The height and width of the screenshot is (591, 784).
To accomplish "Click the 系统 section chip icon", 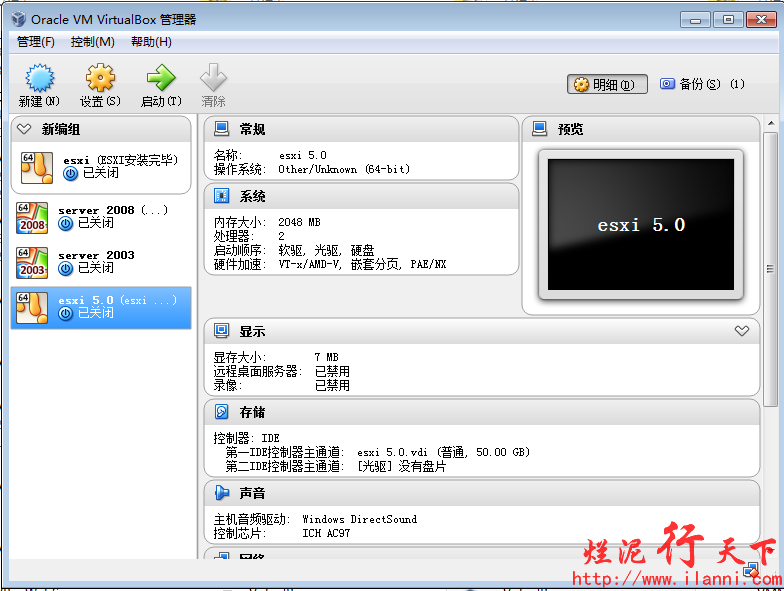I will (221, 196).
